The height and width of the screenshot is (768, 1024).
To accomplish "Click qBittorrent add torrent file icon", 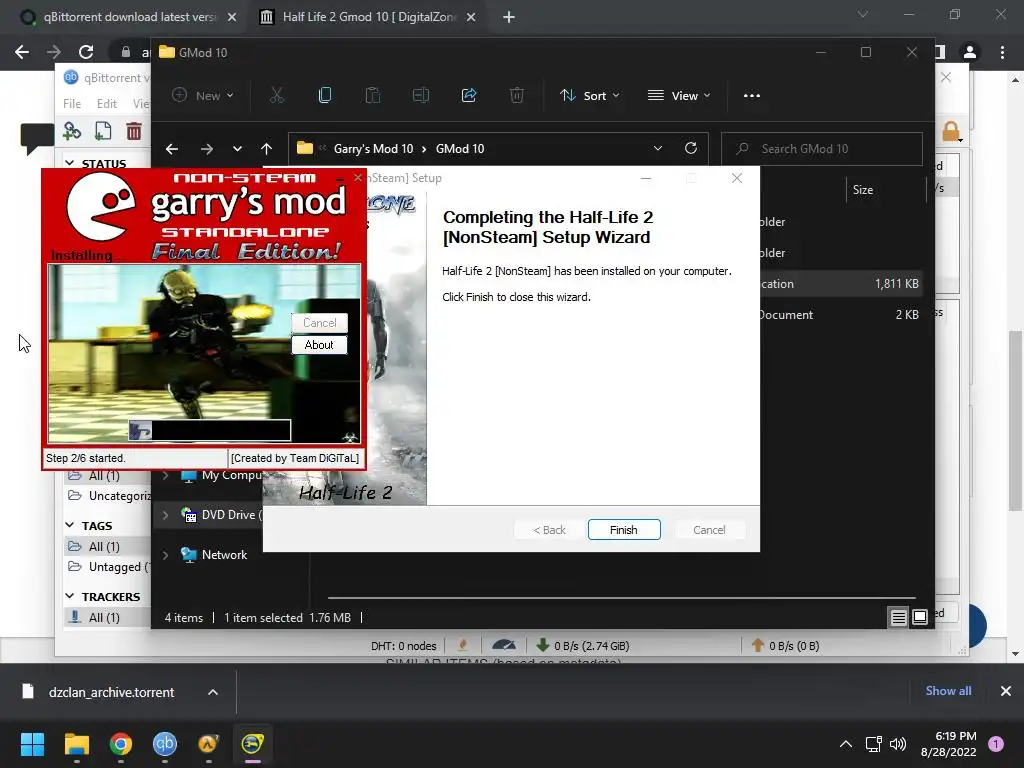I will tap(103, 131).
